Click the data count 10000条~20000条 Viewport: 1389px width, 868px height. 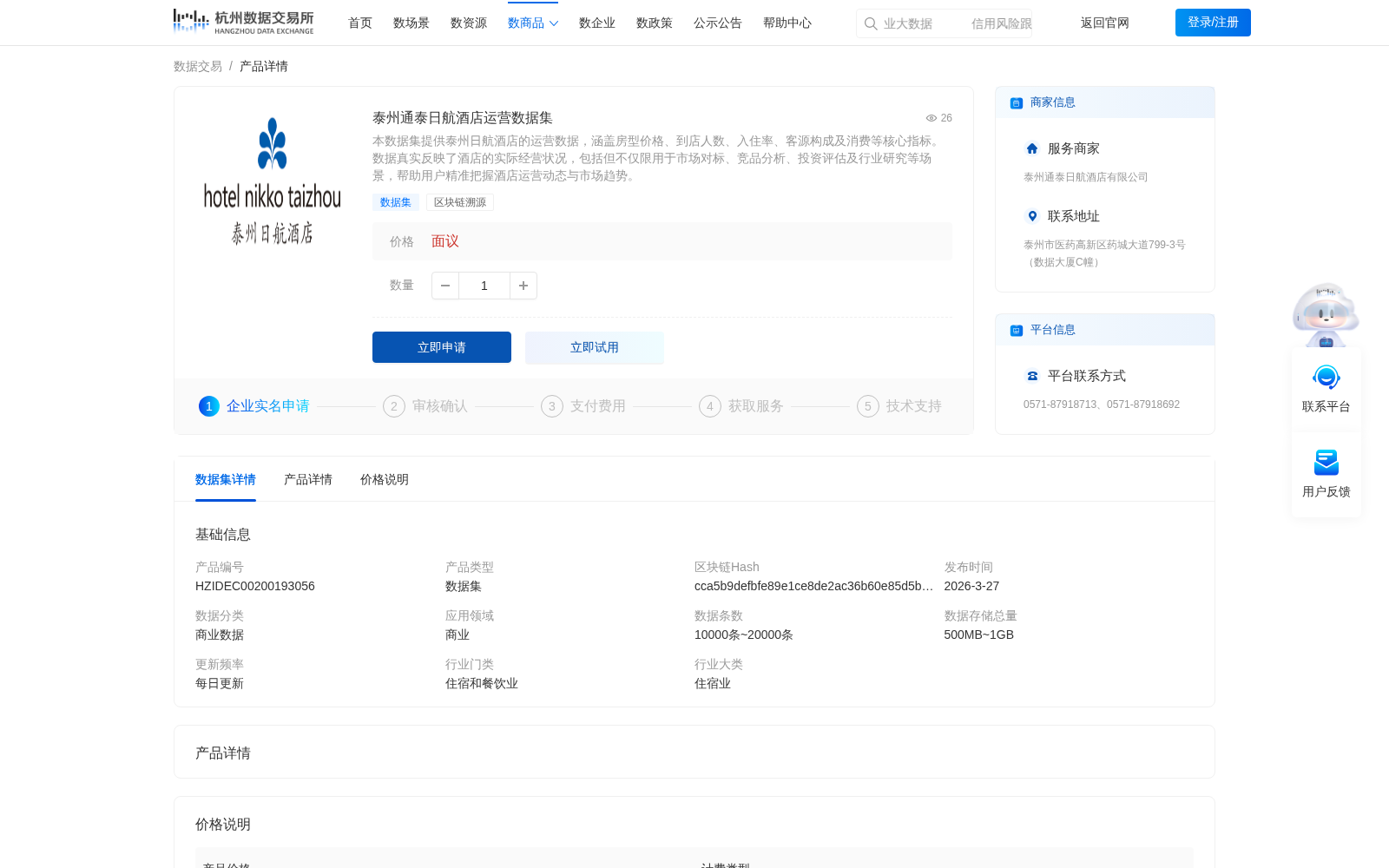pos(744,635)
